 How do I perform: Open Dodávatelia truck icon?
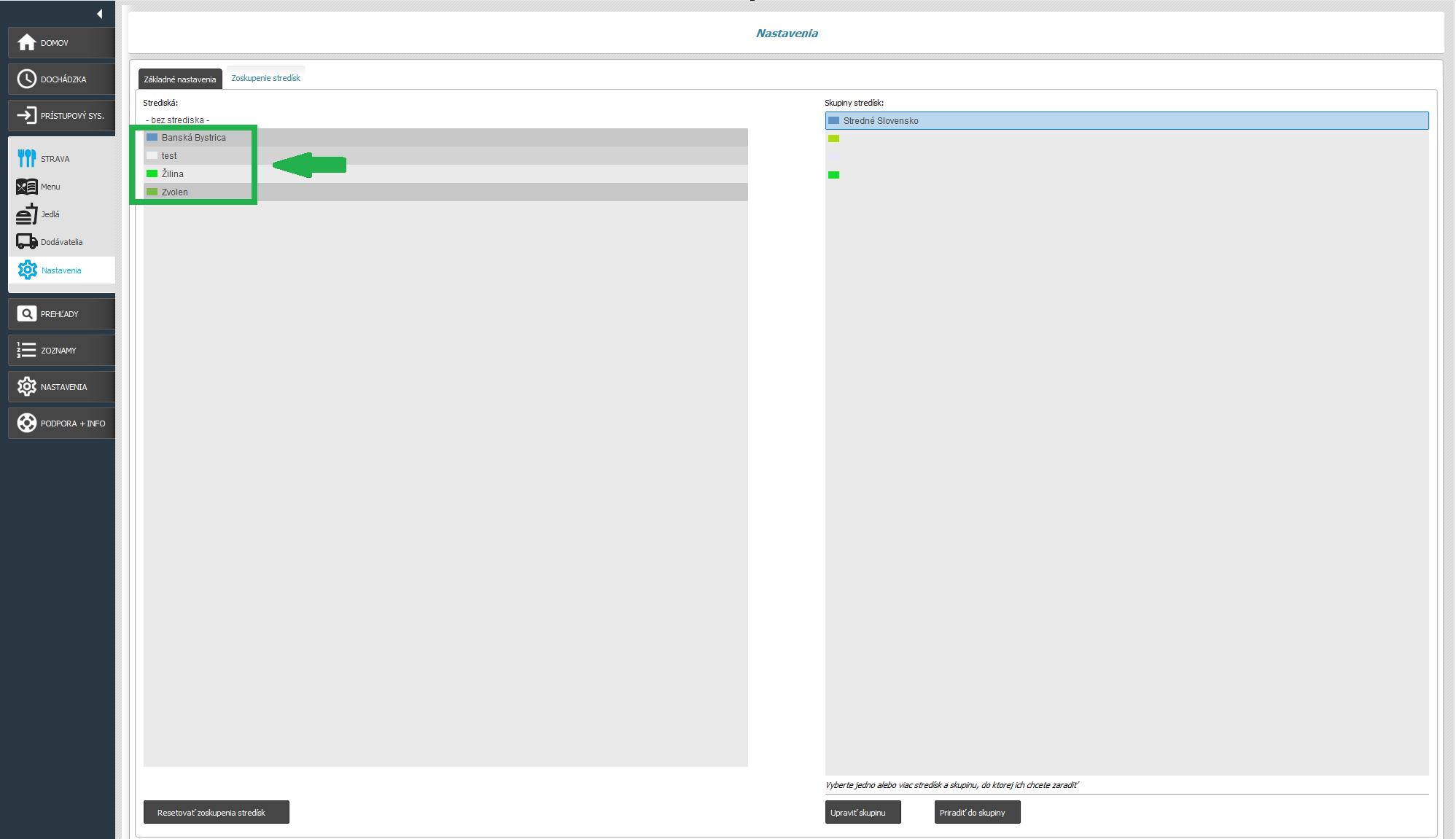click(27, 241)
